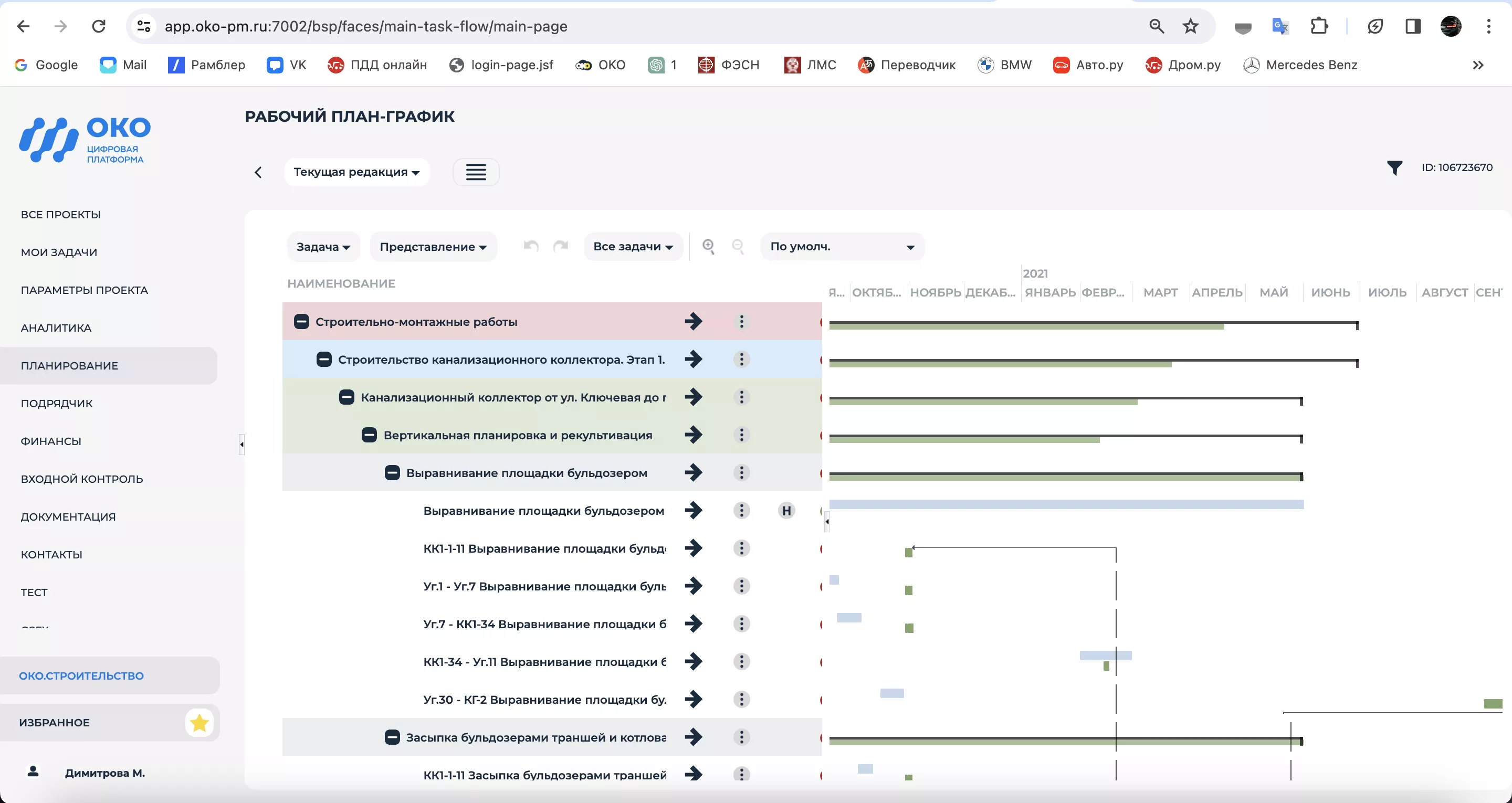
Task: Click the zoom in magnifier icon
Action: [708, 247]
